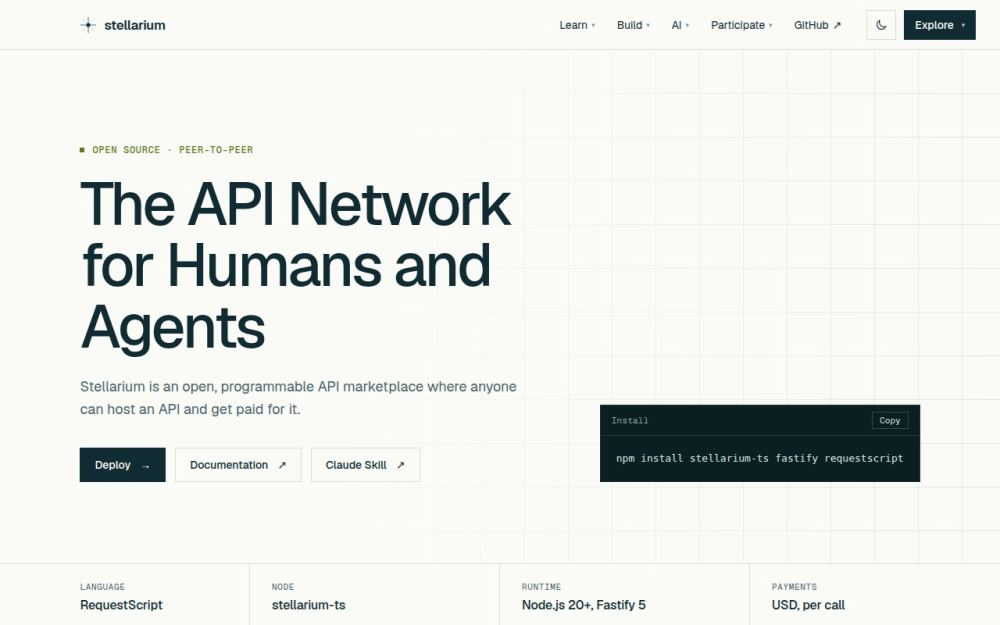Select the npm install stellarium-ts command text
This screenshot has height=625, width=1000.
pyautogui.click(x=760, y=458)
